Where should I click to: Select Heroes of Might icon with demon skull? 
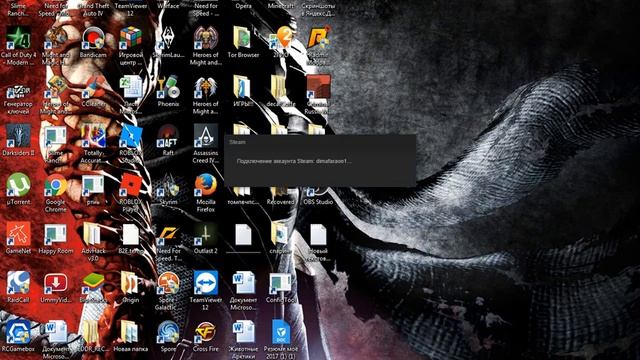205,39
